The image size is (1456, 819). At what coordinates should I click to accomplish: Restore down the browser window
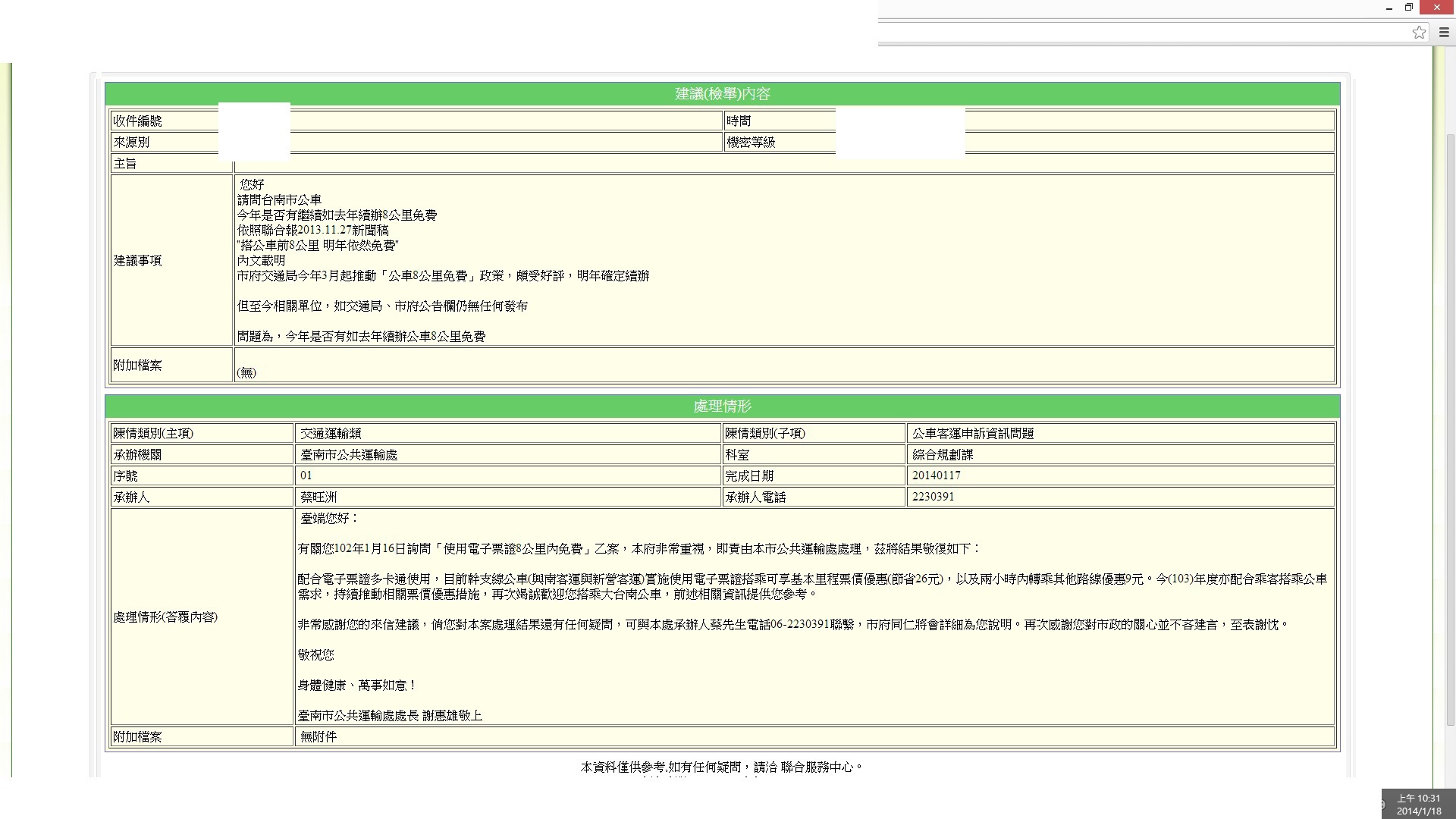click(1409, 8)
